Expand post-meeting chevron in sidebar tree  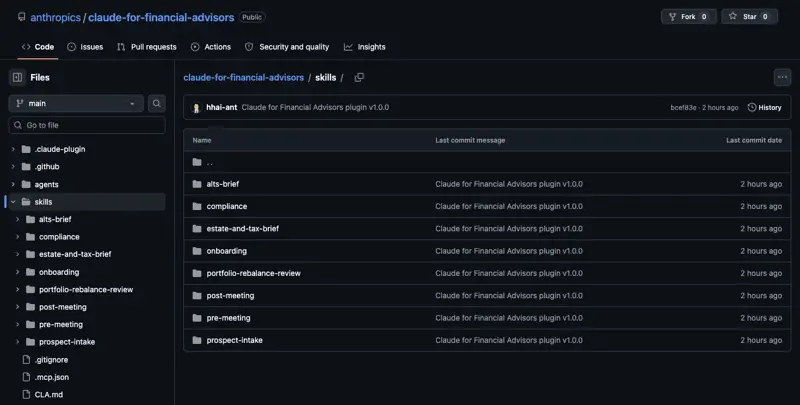tap(17, 307)
